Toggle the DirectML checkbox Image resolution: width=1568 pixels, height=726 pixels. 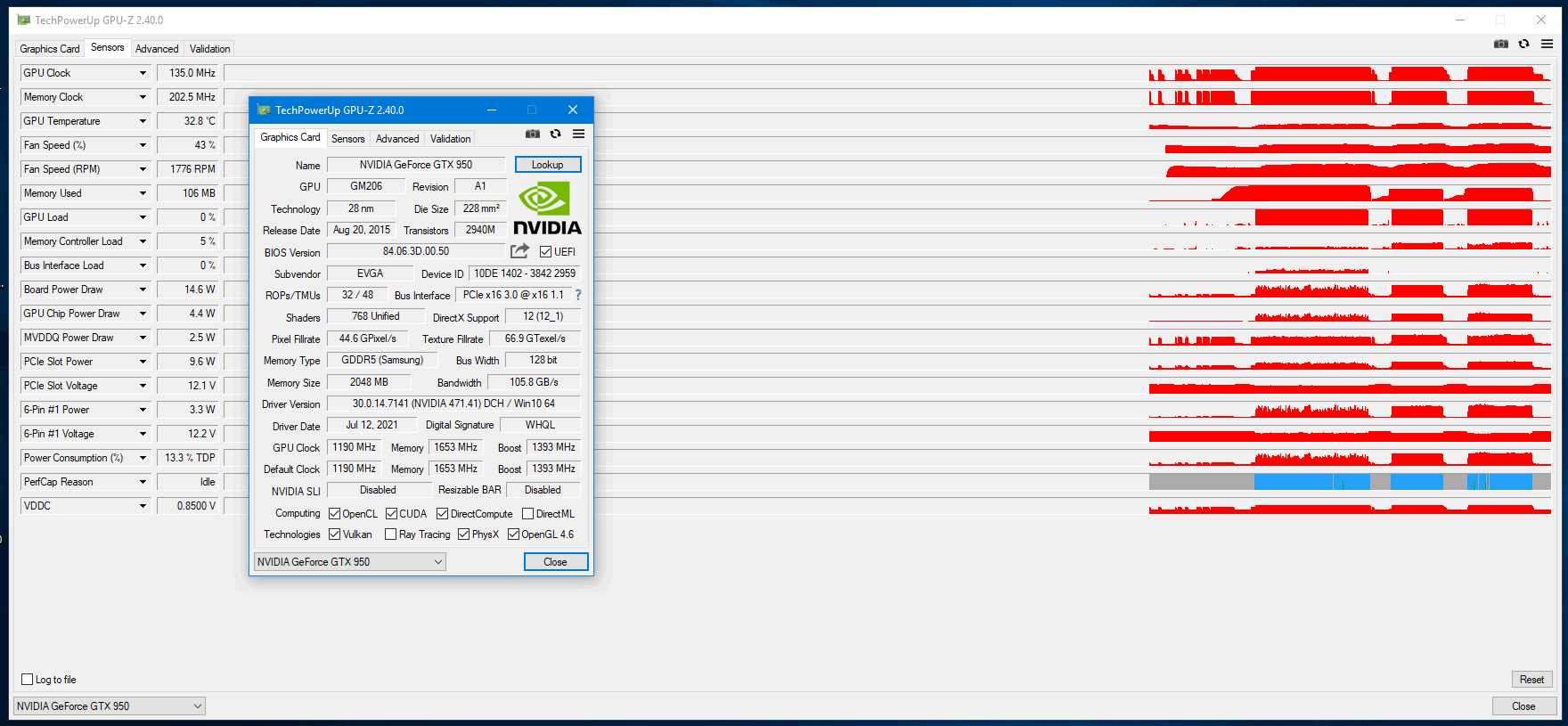pyautogui.click(x=527, y=514)
